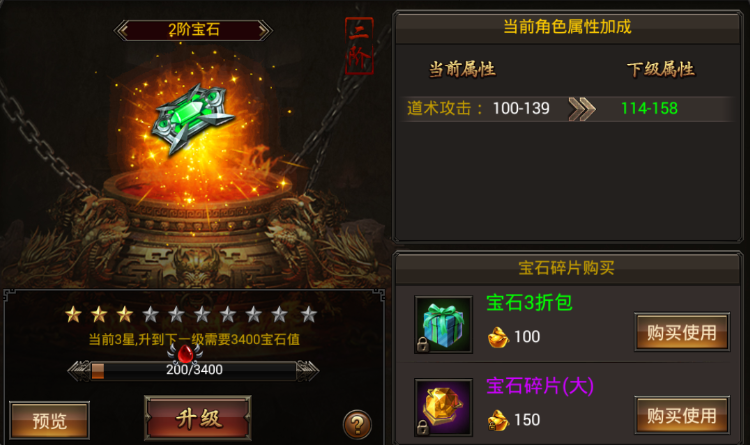Viewport: 750px width, 445px height.
Task: Buy and use the 宝石3折包 pack
Action: (682, 332)
